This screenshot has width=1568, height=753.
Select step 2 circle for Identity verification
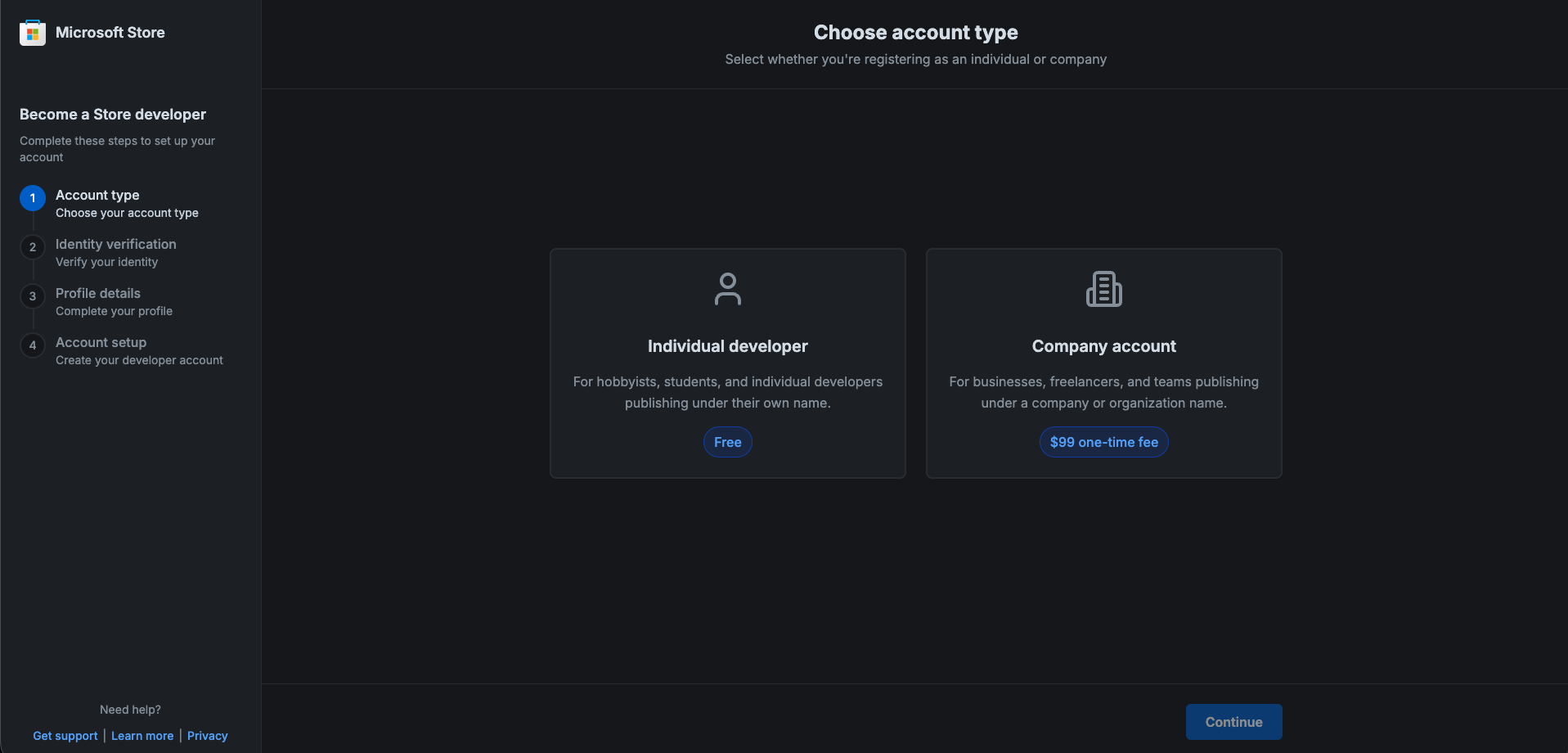pos(33,247)
